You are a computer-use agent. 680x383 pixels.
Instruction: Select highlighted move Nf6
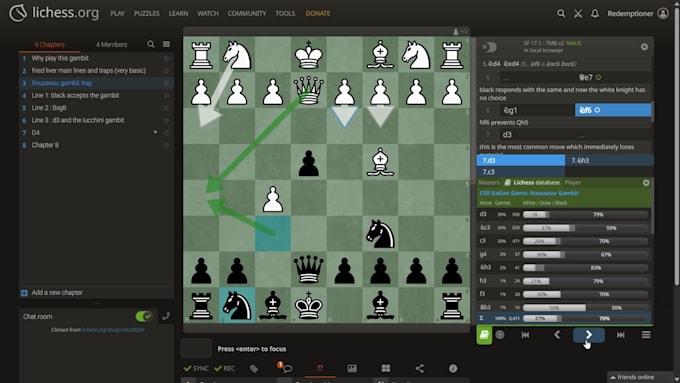tap(613, 110)
